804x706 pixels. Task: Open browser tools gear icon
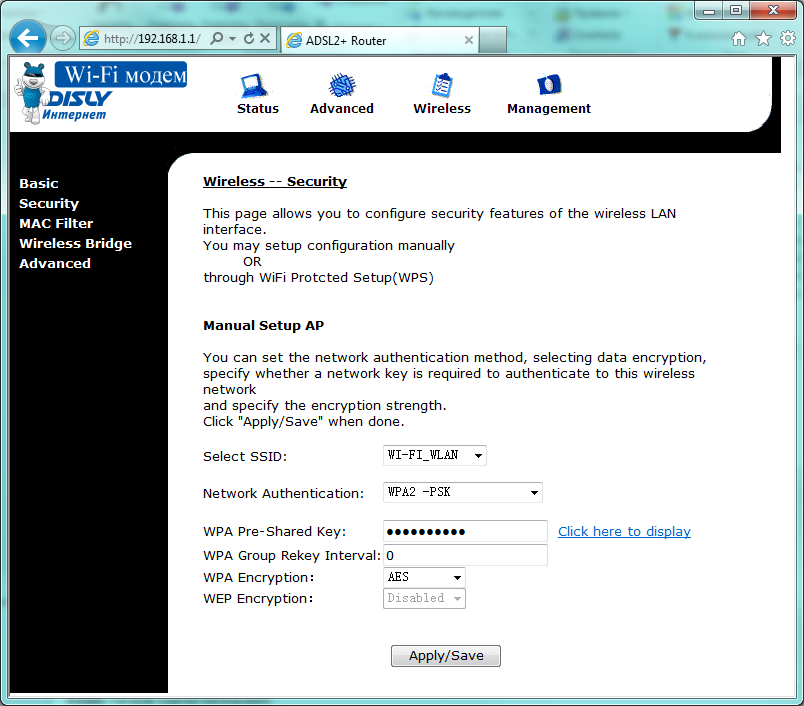786,39
